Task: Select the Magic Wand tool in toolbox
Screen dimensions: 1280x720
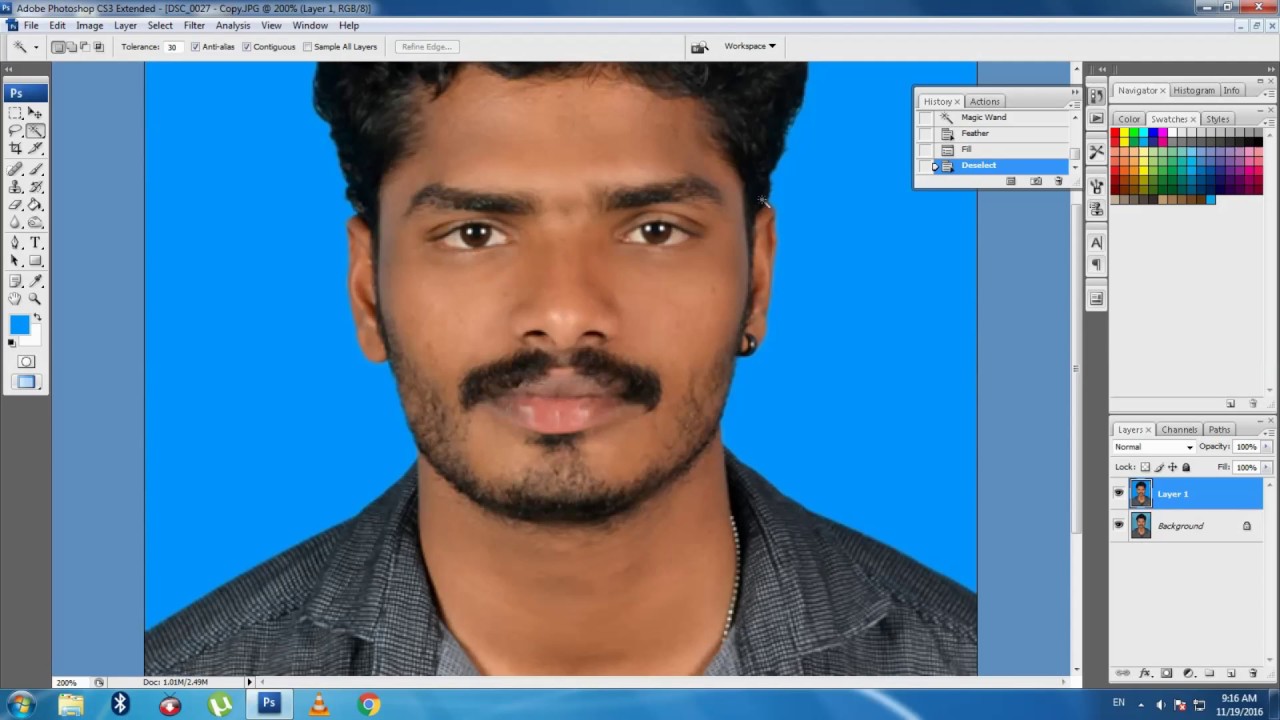Action: point(35,130)
